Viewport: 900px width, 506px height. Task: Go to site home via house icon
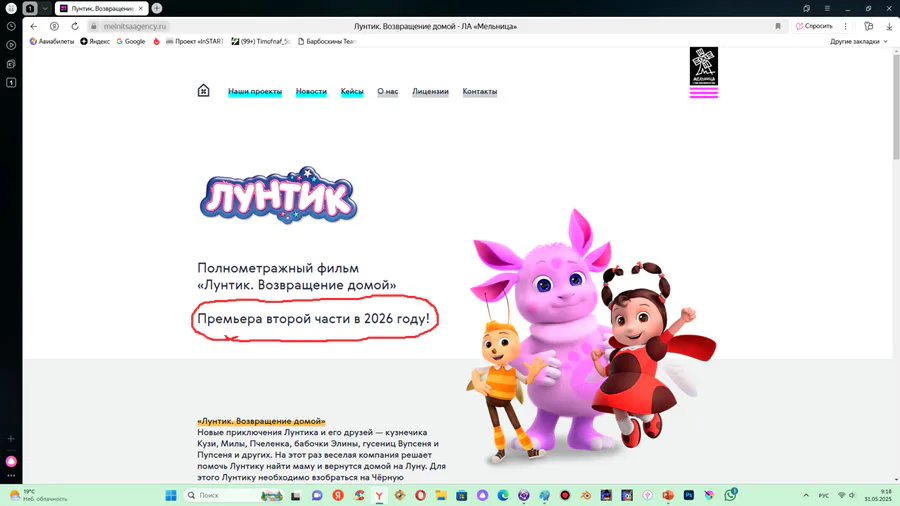point(203,91)
